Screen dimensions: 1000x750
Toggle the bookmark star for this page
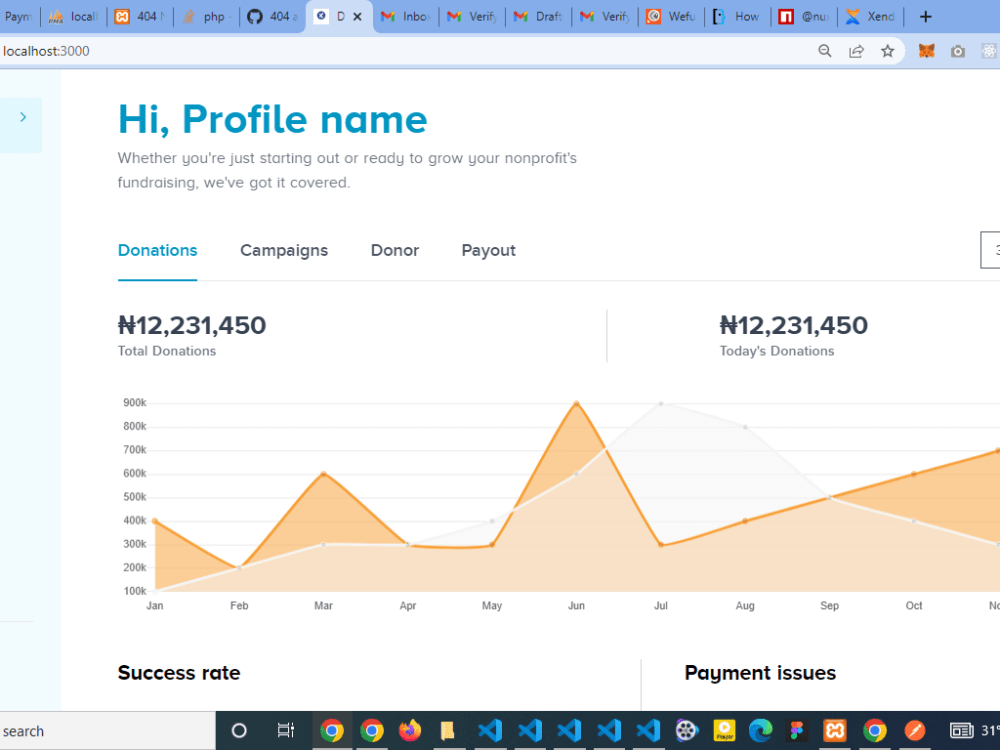click(x=888, y=50)
